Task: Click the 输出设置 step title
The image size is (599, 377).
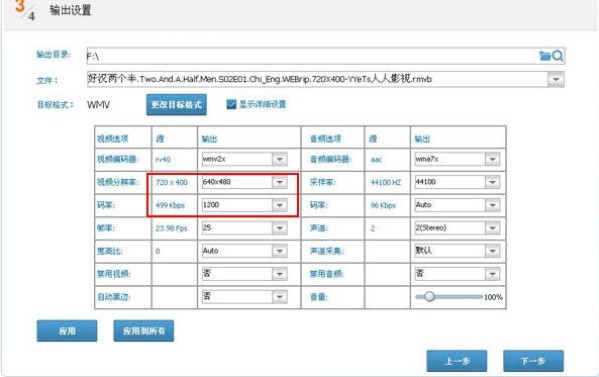Action: 70,10
